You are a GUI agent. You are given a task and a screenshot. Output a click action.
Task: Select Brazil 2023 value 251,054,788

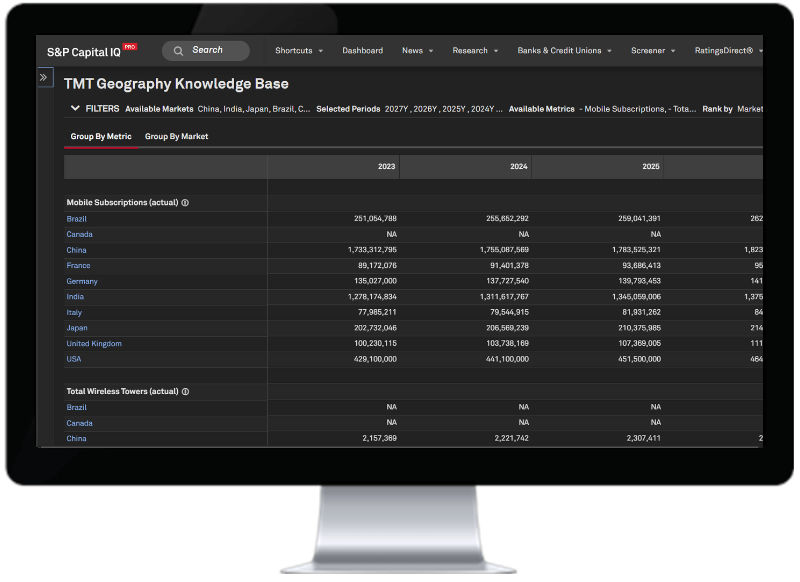375,219
